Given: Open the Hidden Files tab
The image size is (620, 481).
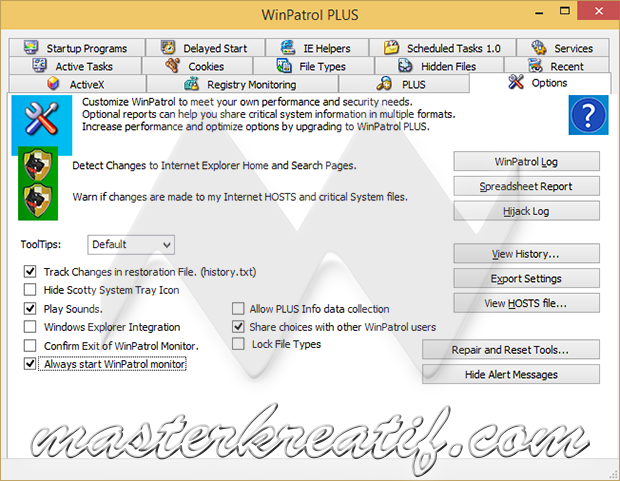Looking at the screenshot, I should coord(439,66).
